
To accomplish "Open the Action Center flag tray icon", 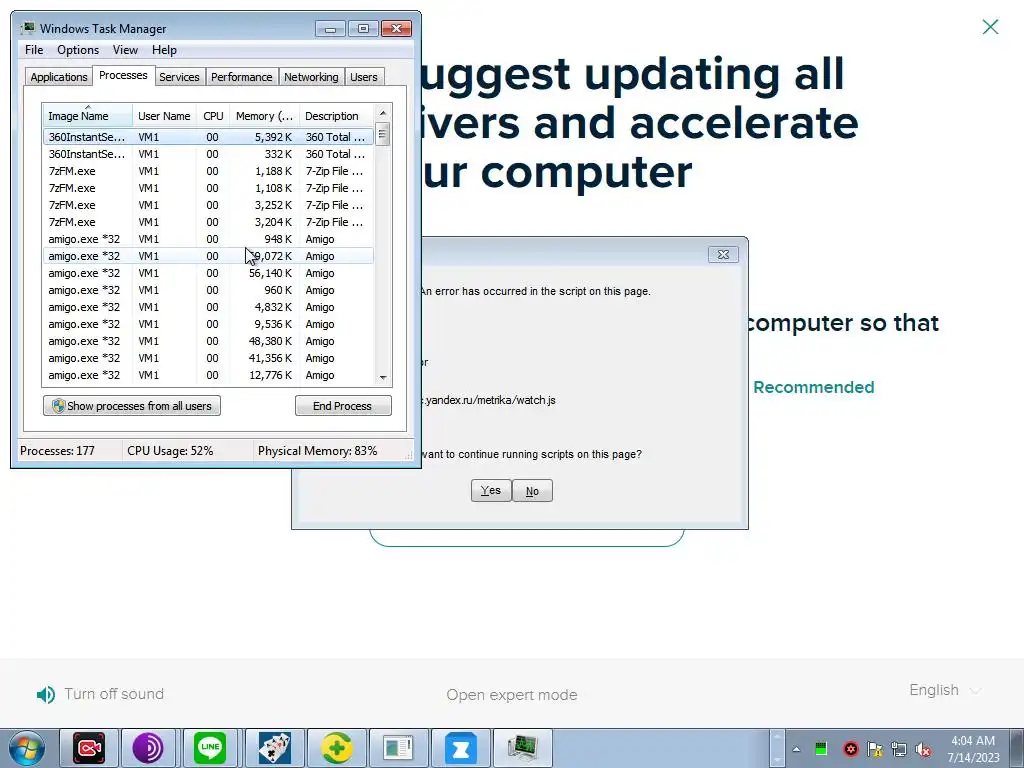I will pyautogui.click(x=874, y=749).
